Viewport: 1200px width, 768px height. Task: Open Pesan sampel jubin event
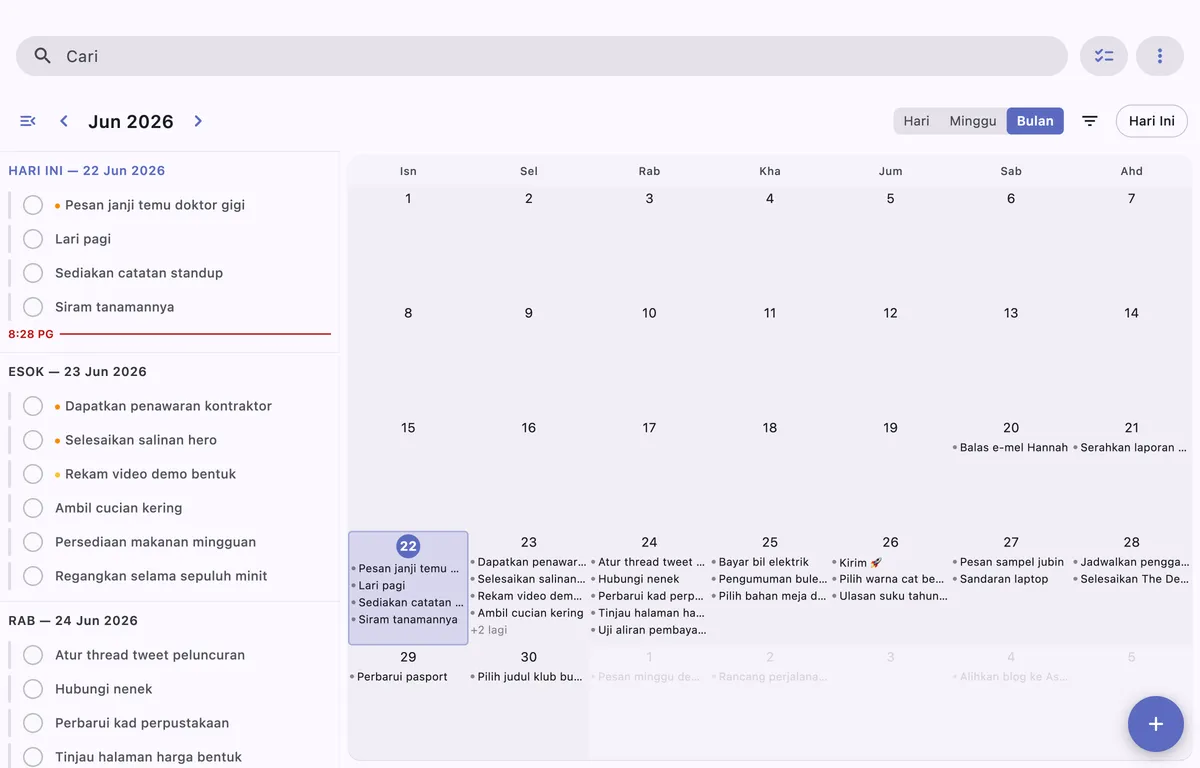(1010, 562)
